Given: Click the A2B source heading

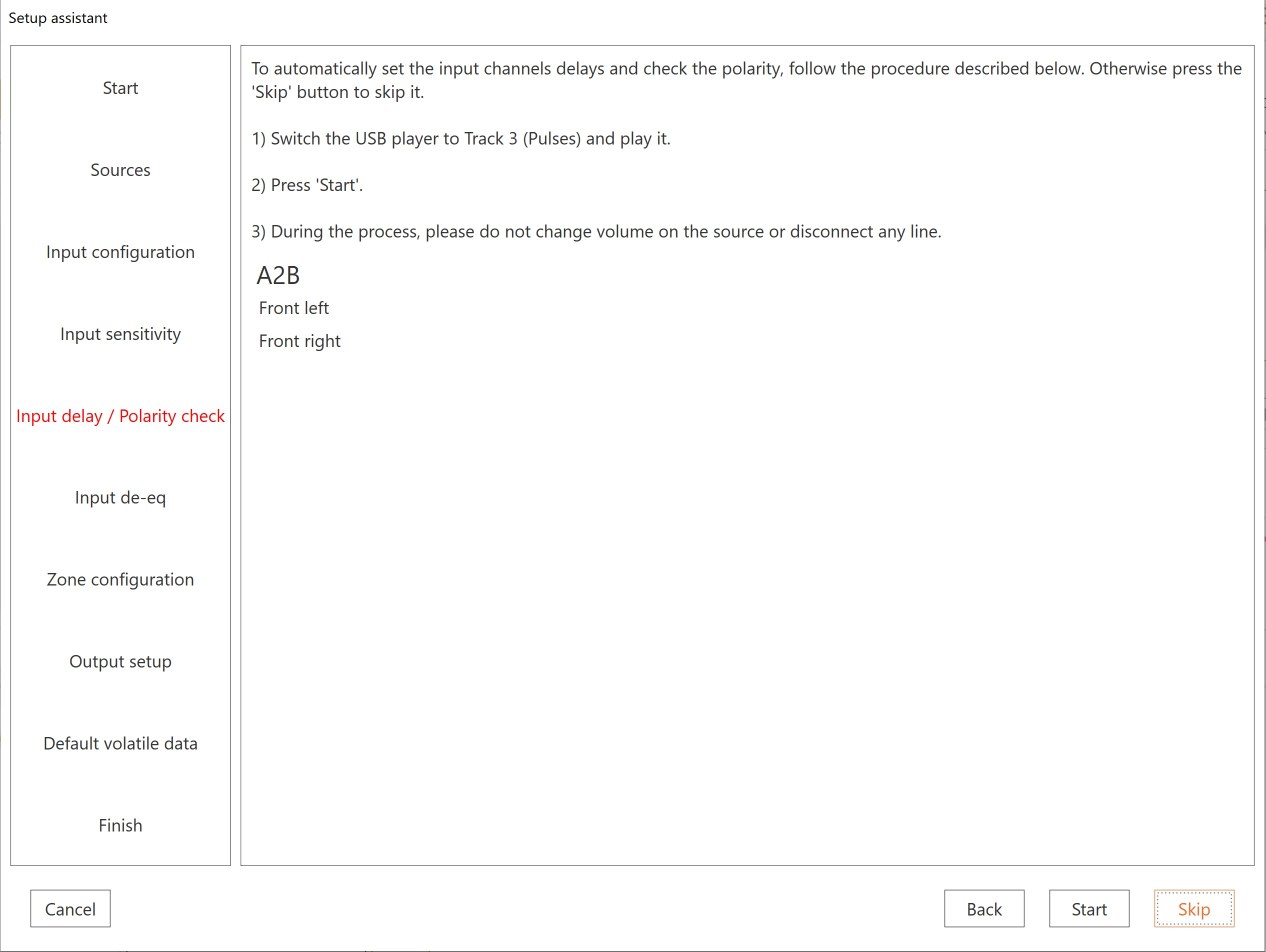Looking at the screenshot, I should [x=278, y=275].
